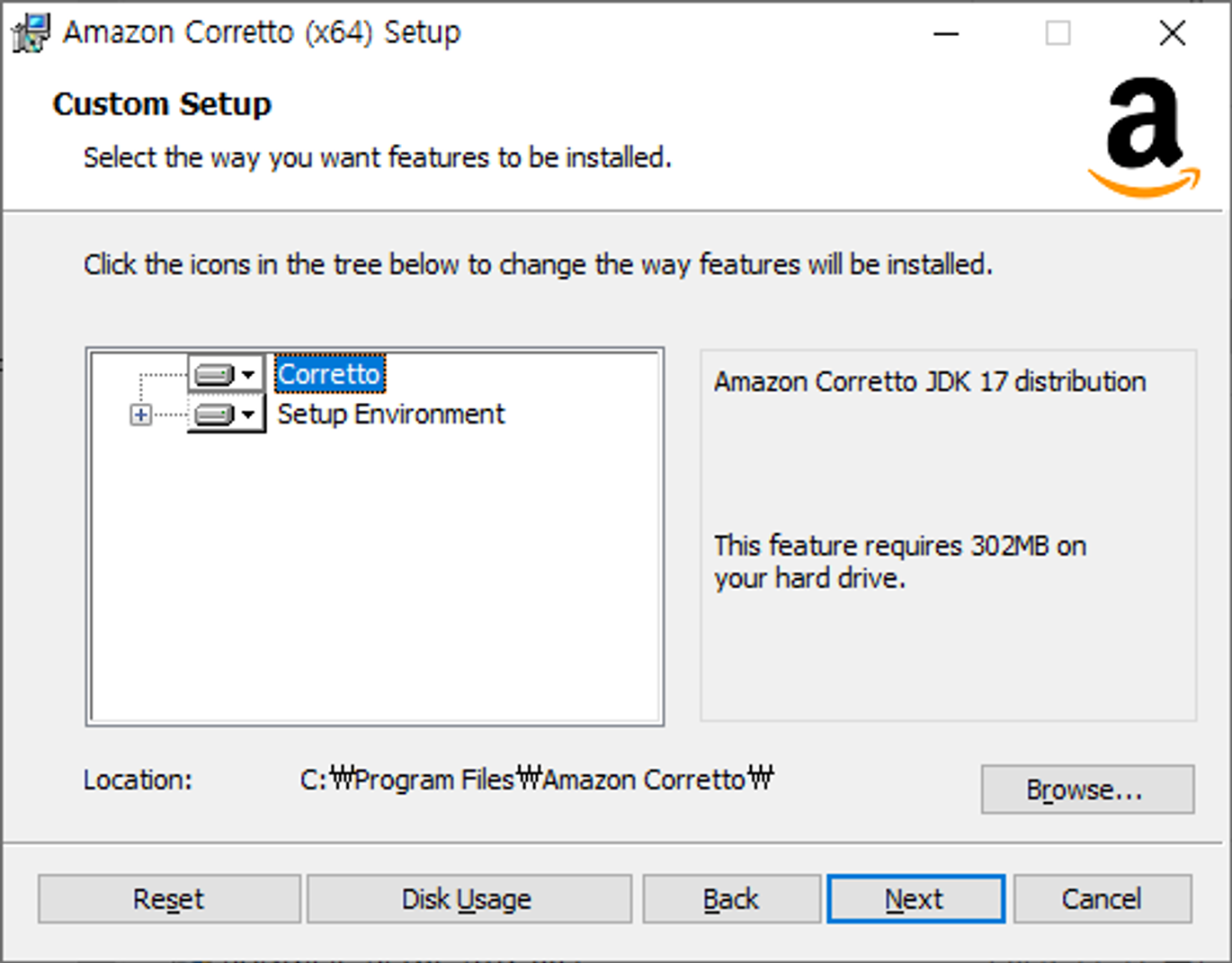The width and height of the screenshot is (1232, 963).
Task: Open the Disk Usage dialog
Action: 469,898
